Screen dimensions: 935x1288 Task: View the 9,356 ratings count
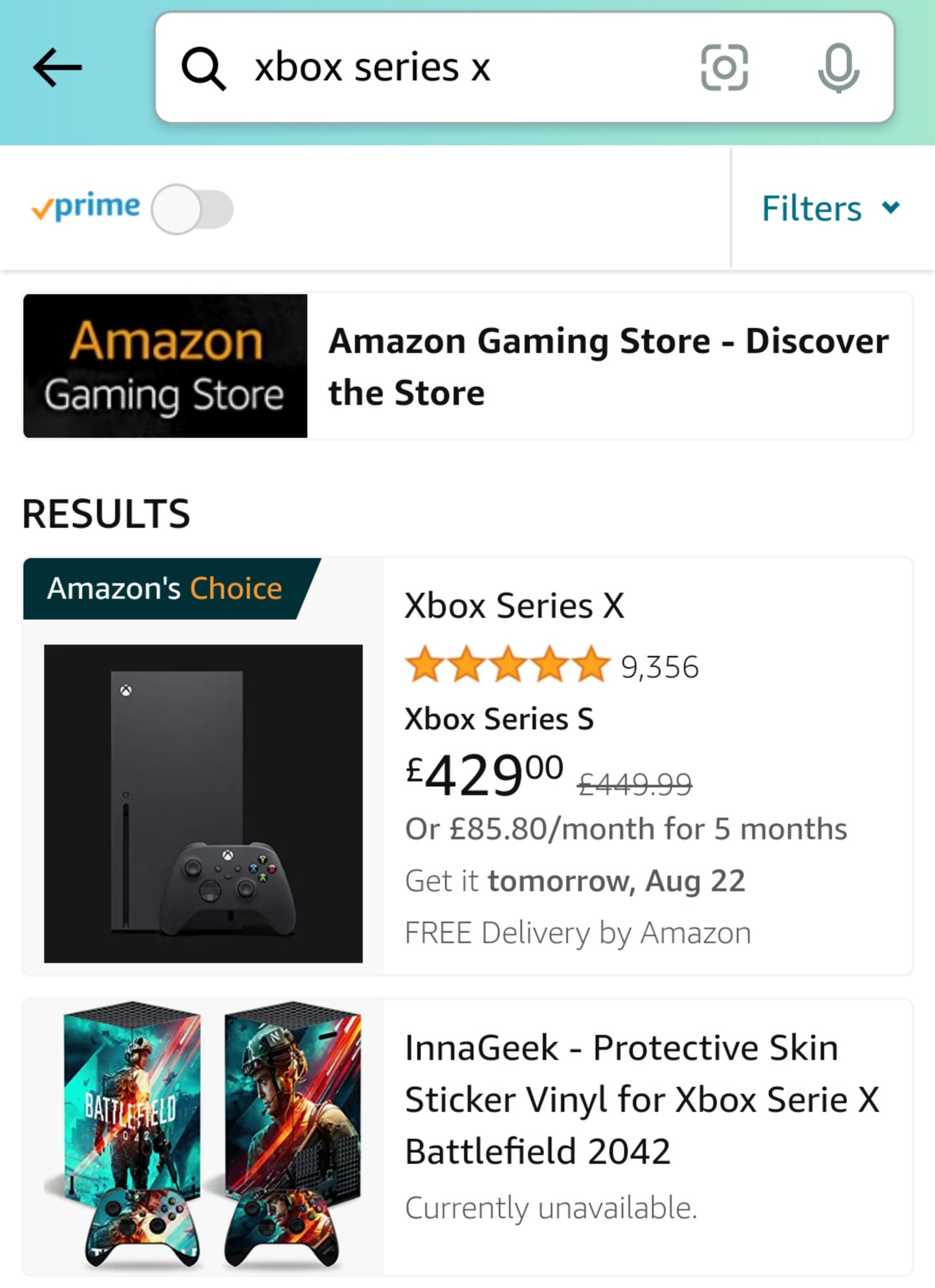[659, 667]
